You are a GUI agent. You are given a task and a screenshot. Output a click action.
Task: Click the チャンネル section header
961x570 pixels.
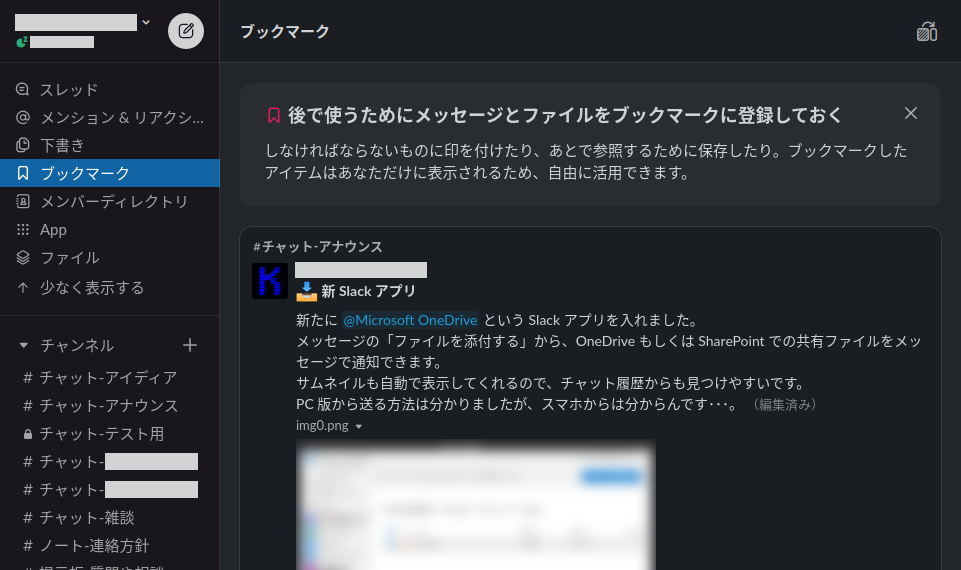[x=77, y=345]
